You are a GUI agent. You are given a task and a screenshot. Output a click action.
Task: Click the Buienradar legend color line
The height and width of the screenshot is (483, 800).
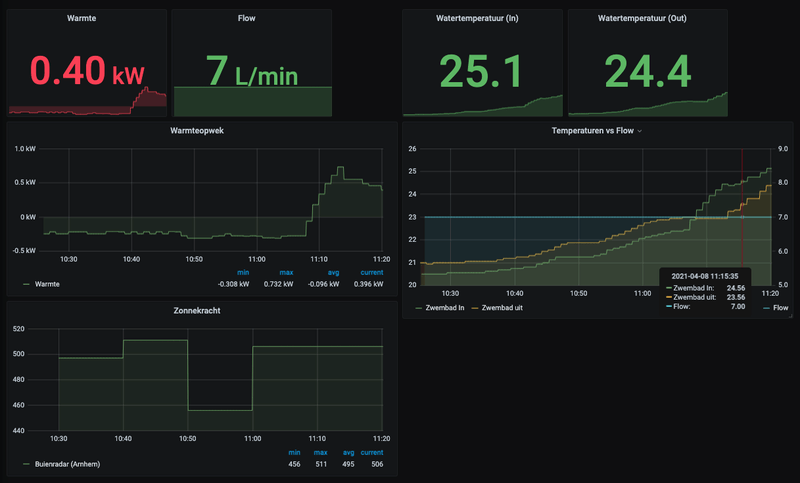tap(27, 464)
